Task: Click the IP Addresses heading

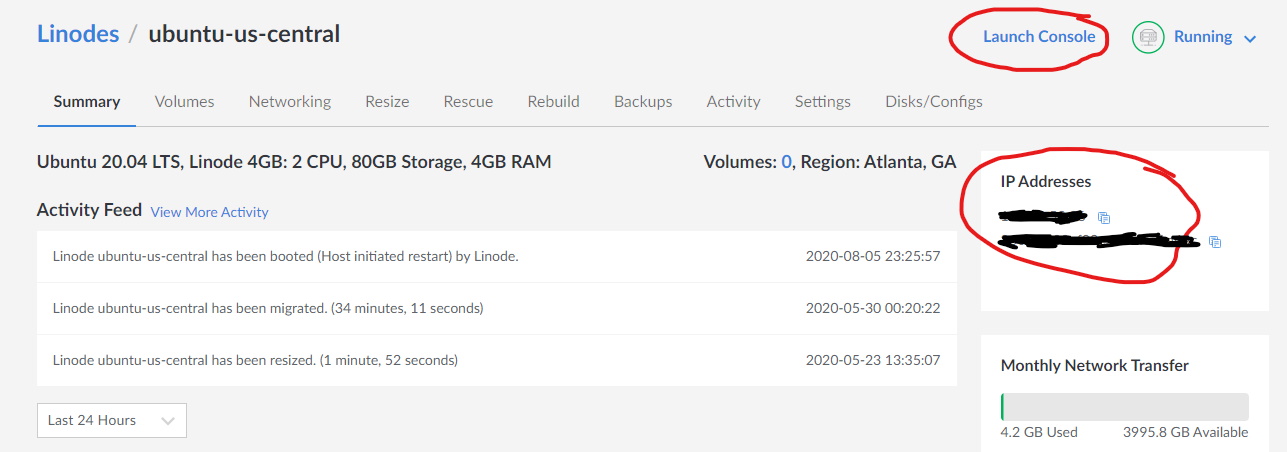Action: tap(1046, 181)
